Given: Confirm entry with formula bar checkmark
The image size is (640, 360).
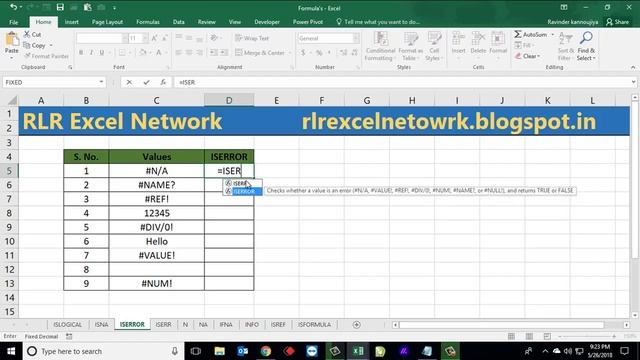Looking at the screenshot, I should click(x=146, y=82).
